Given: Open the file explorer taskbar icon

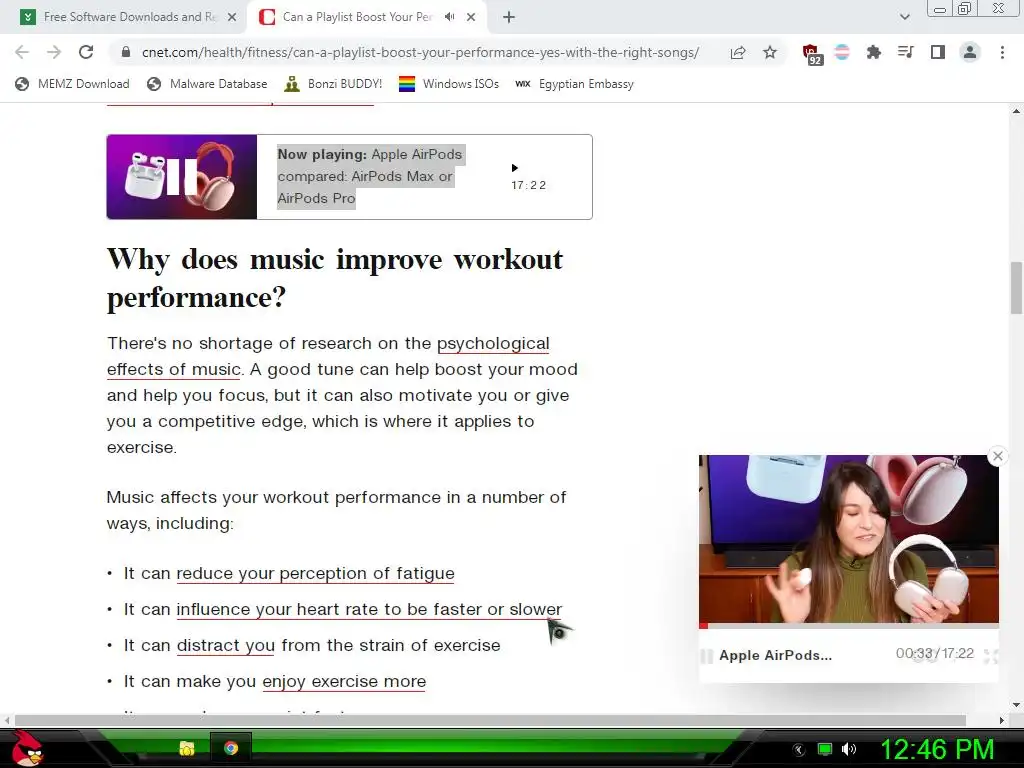Looking at the screenshot, I should point(187,748).
